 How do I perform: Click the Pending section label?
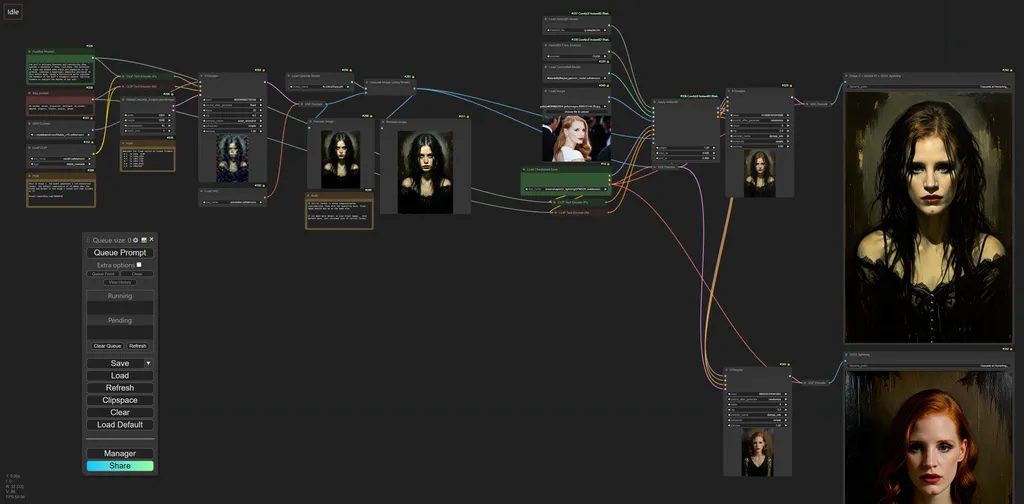pyautogui.click(x=120, y=321)
